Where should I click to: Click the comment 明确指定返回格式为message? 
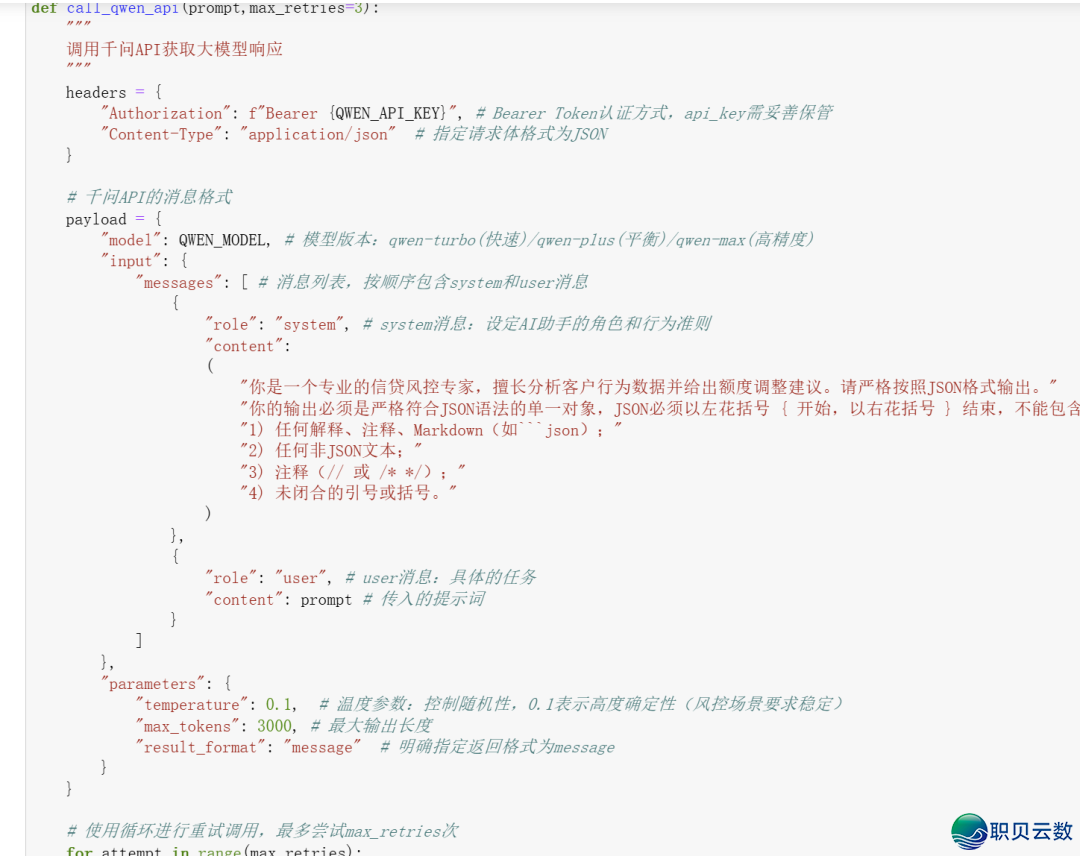[x=497, y=747]
